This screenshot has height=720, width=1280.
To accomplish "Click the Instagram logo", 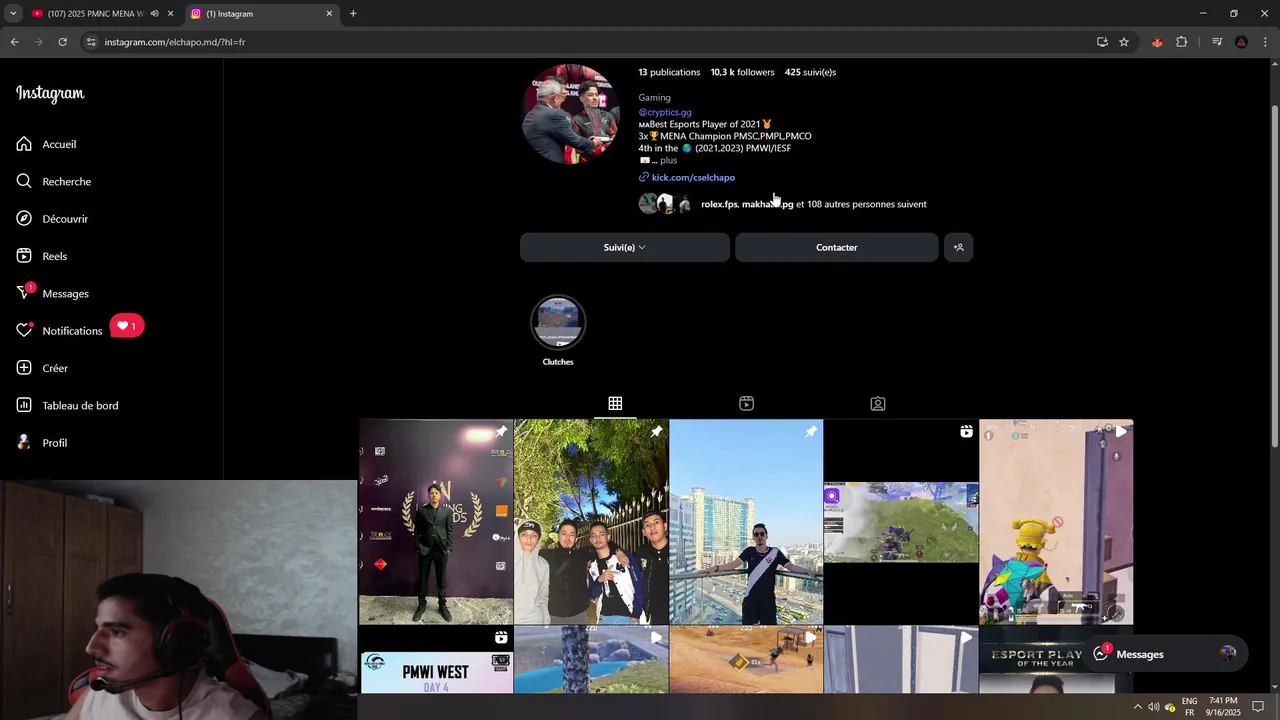I will [x=50, y=94].
